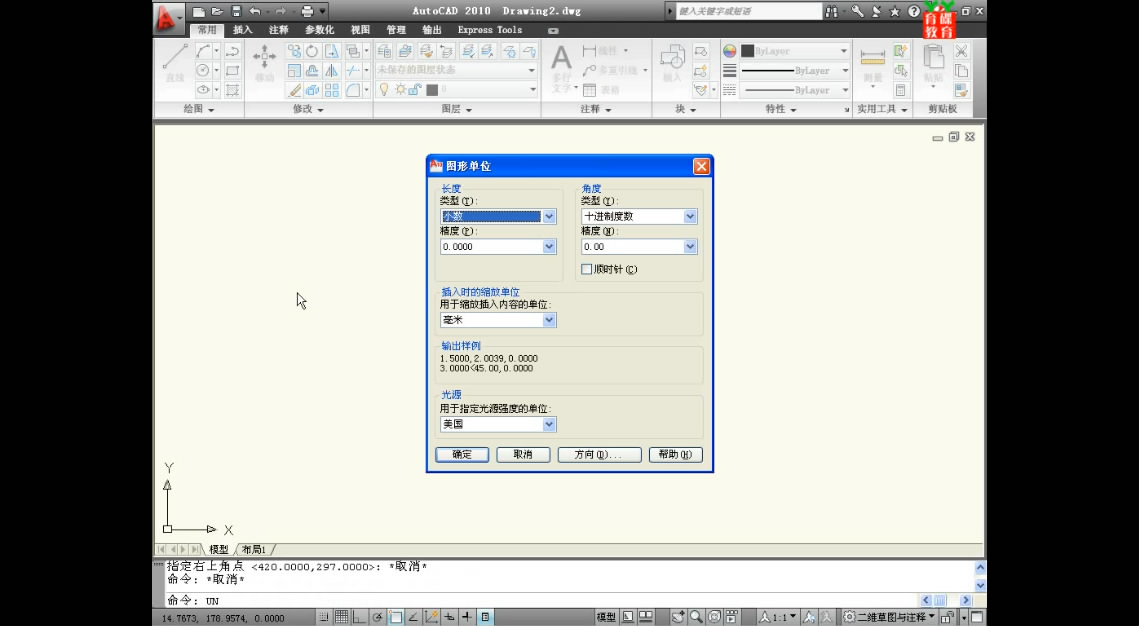Click the 模型 button in the status bar
1139x626 pixels.
(x=606, y=617)
